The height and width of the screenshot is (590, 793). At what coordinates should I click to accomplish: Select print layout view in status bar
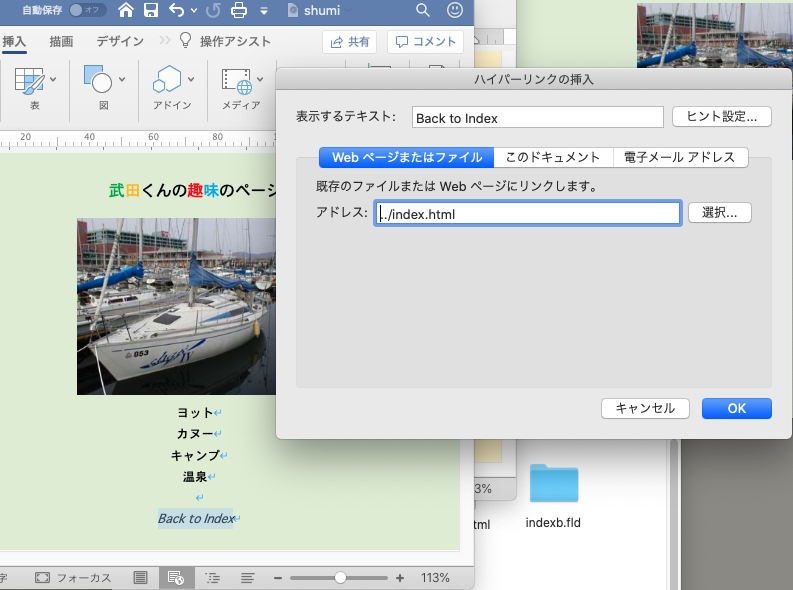coord(141,577)
